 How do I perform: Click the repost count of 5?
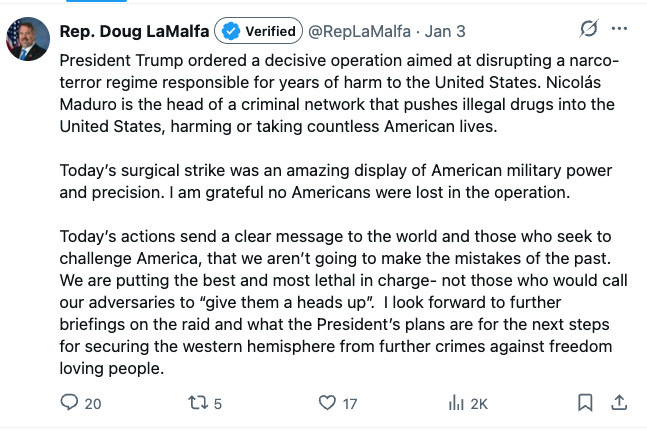(218, 404)
